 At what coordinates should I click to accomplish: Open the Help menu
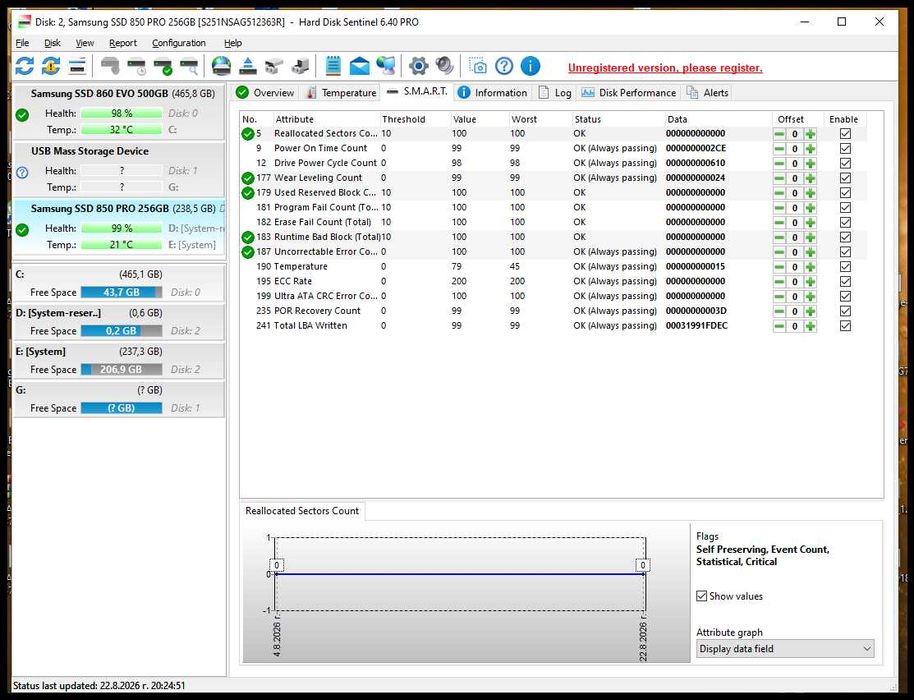(x=233, y=43)
